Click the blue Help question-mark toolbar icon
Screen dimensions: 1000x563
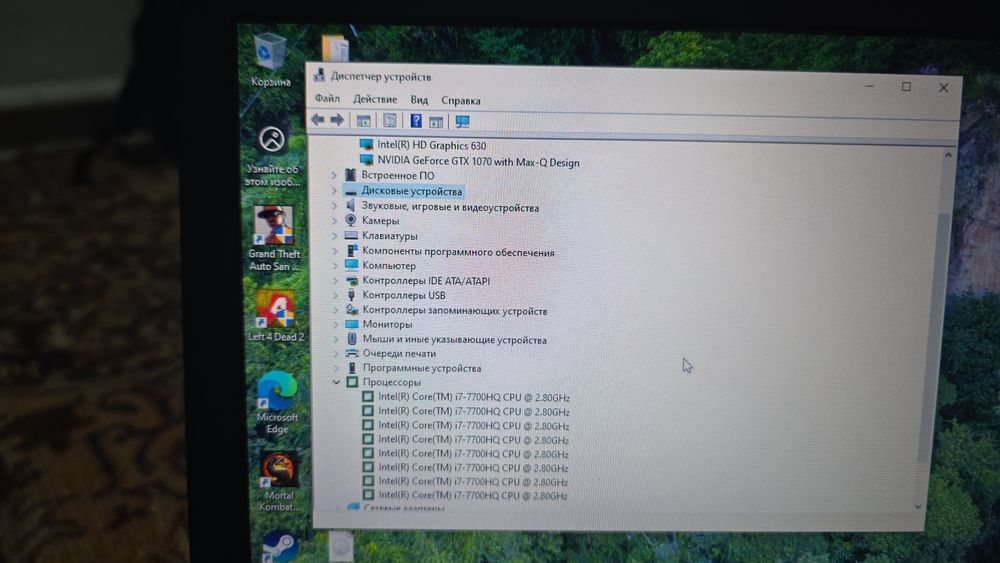[416, 121]
